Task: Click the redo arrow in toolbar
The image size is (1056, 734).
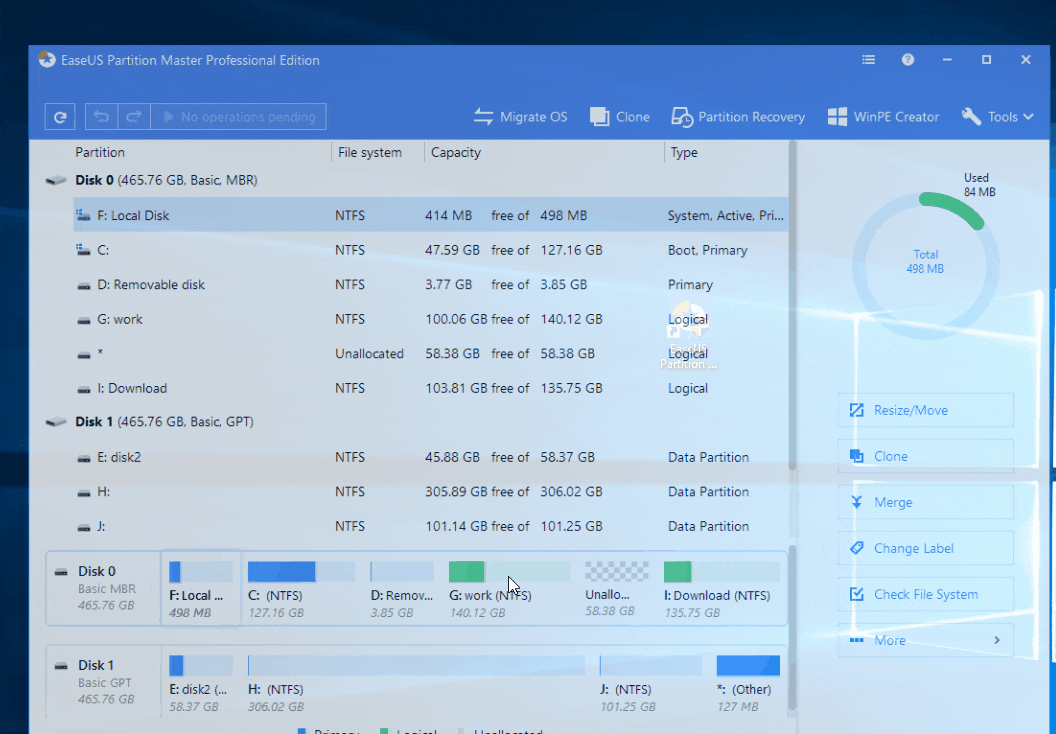Action: [133, 117]
